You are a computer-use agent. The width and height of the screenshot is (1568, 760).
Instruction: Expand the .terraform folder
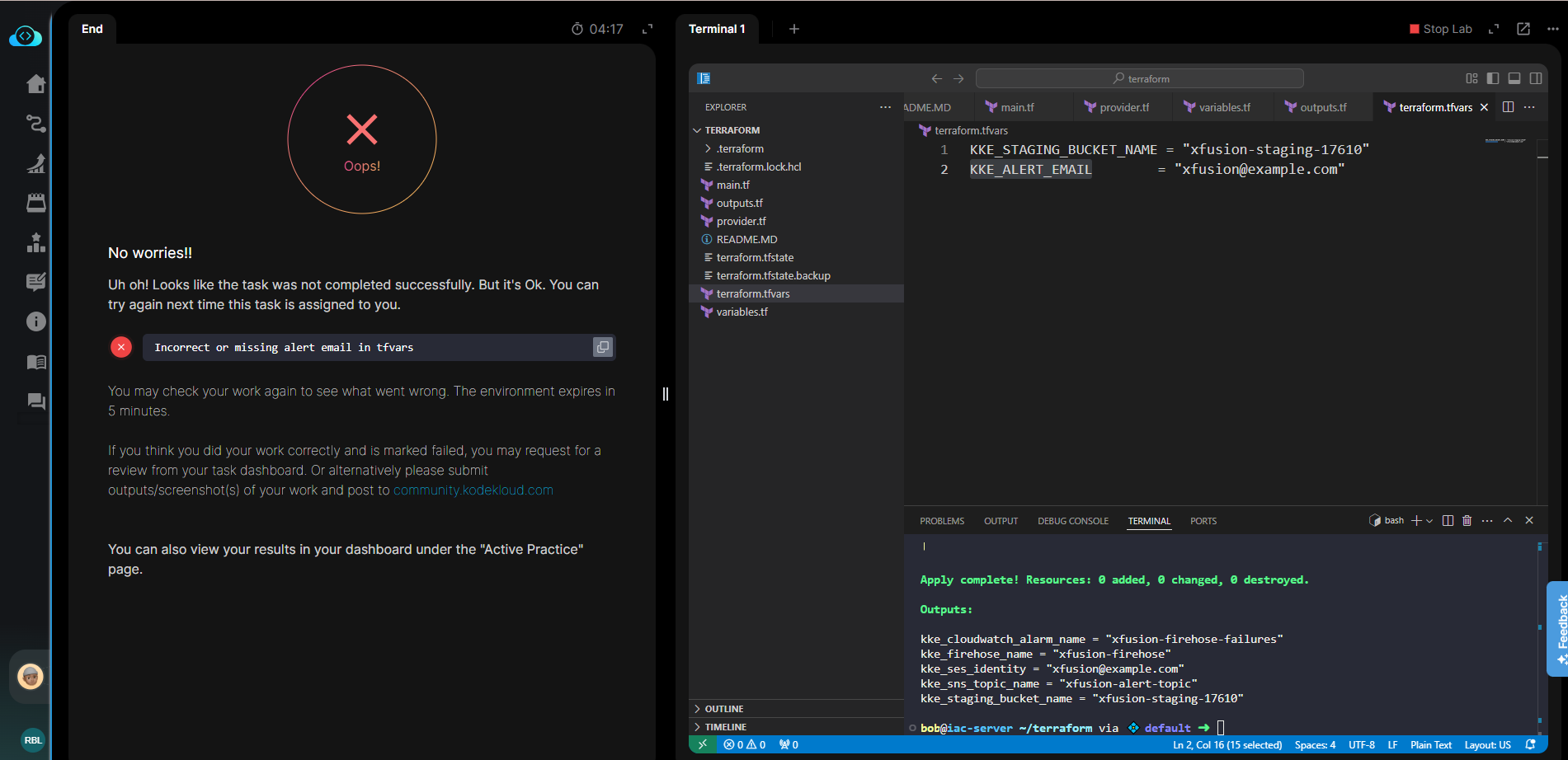740,148
